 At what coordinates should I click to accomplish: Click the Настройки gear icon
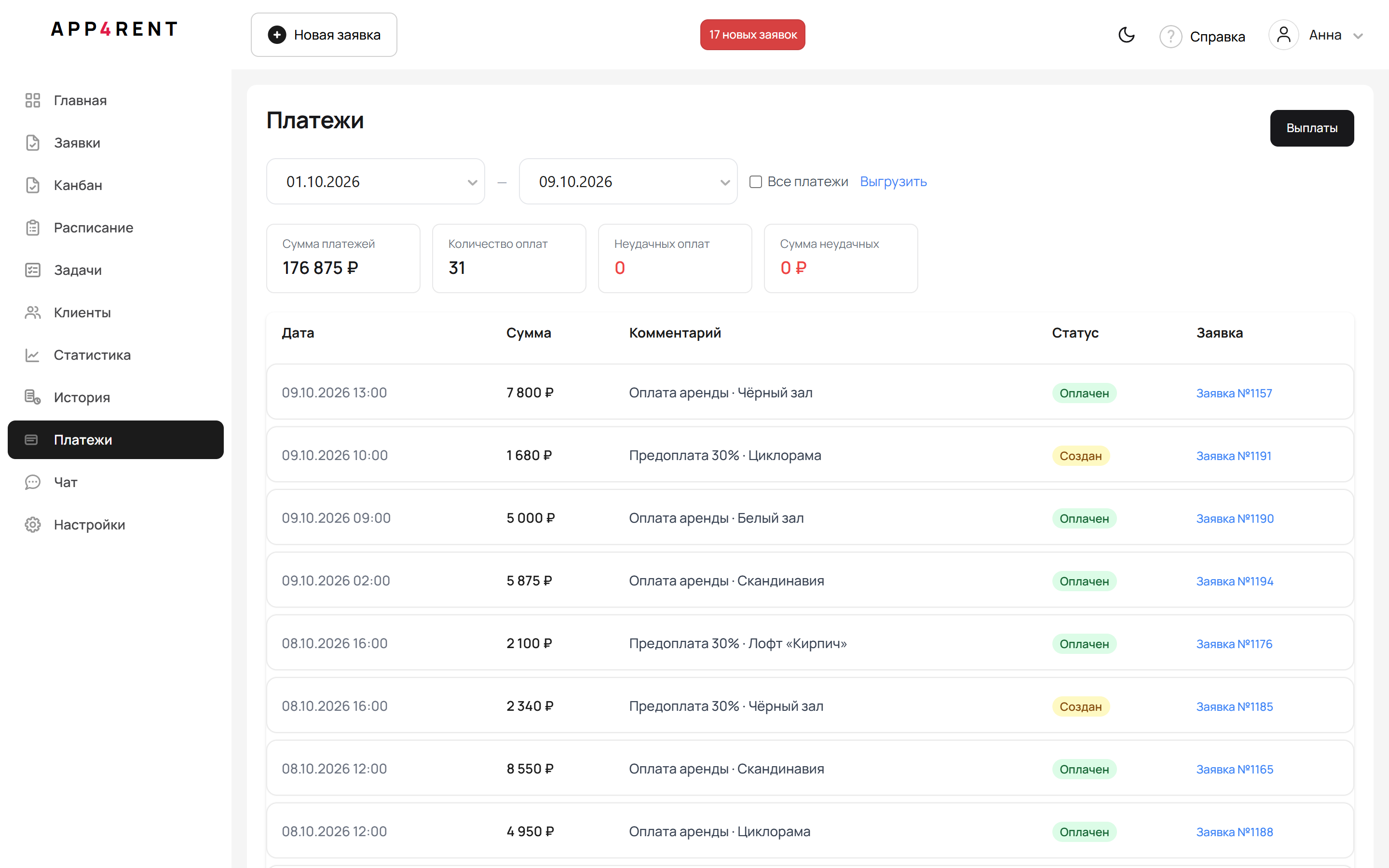point(33,525)
